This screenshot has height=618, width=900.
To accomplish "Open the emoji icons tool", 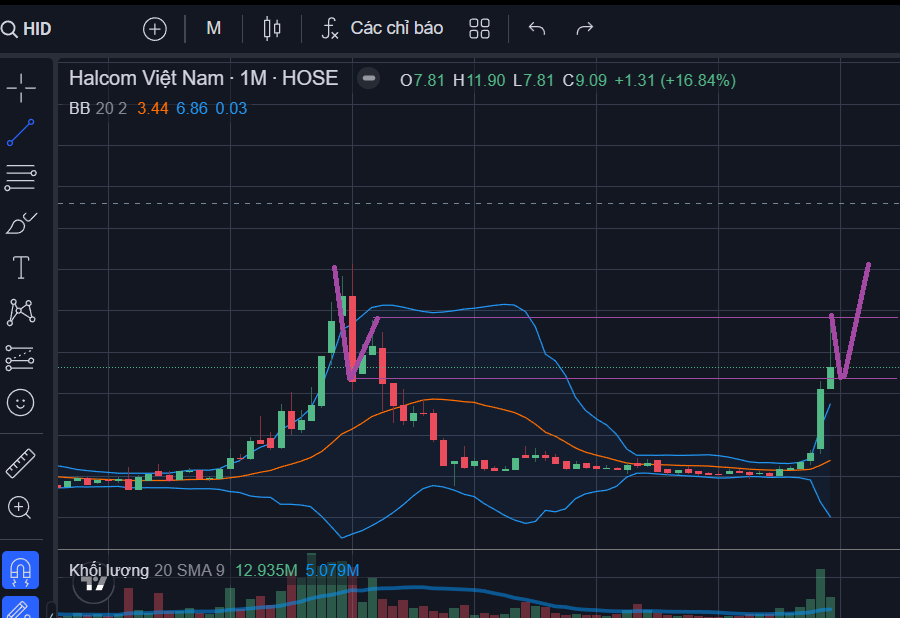I will pos(21,402).
